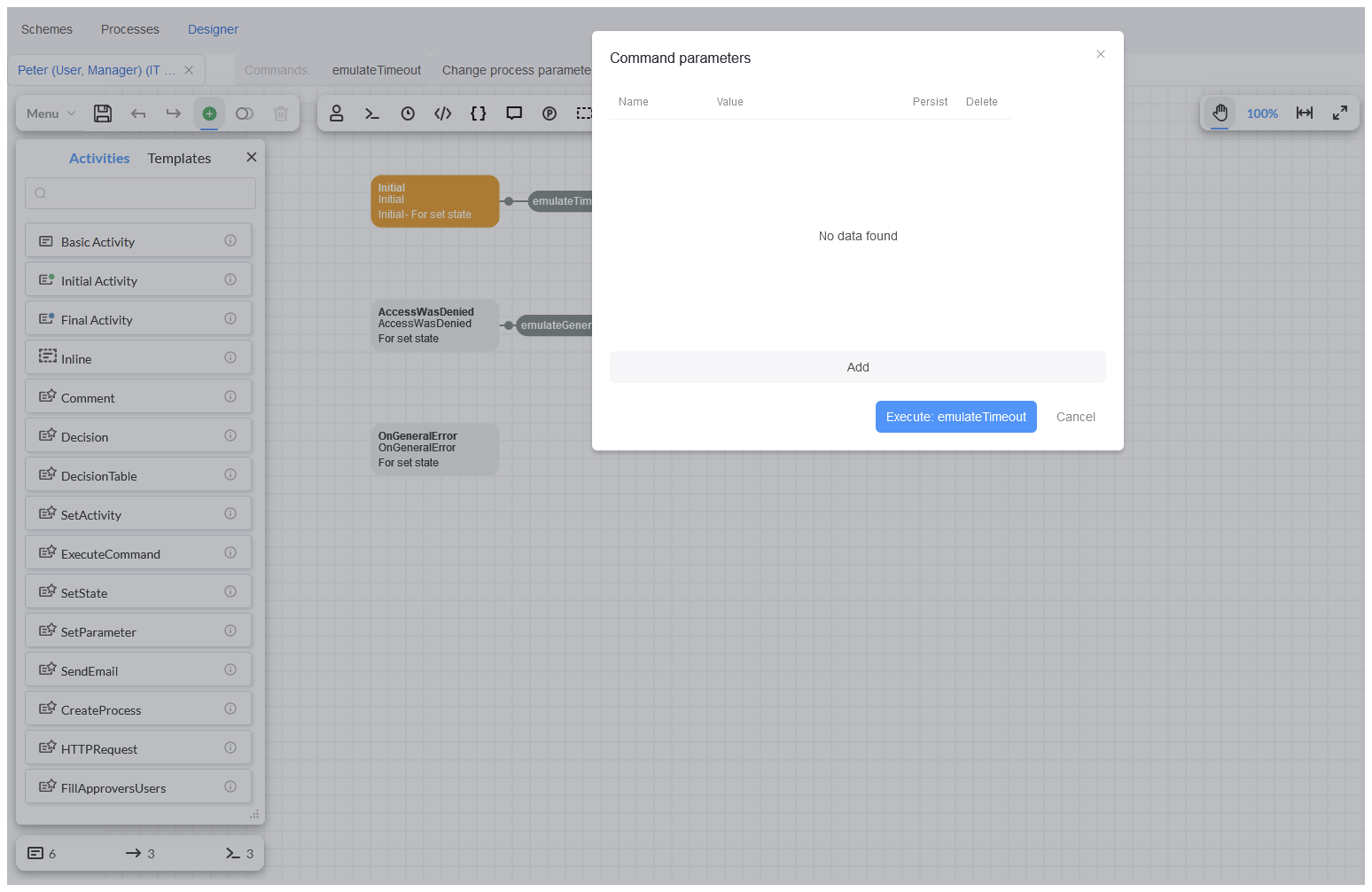Select the ExecuteCommand item
This screenshot has width=1372, height=892.
[x=138, y=553]
